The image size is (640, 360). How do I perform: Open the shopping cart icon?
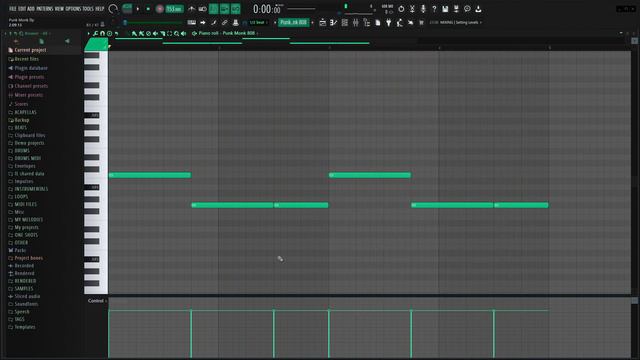pyautogui.click(x=422, y=22)
